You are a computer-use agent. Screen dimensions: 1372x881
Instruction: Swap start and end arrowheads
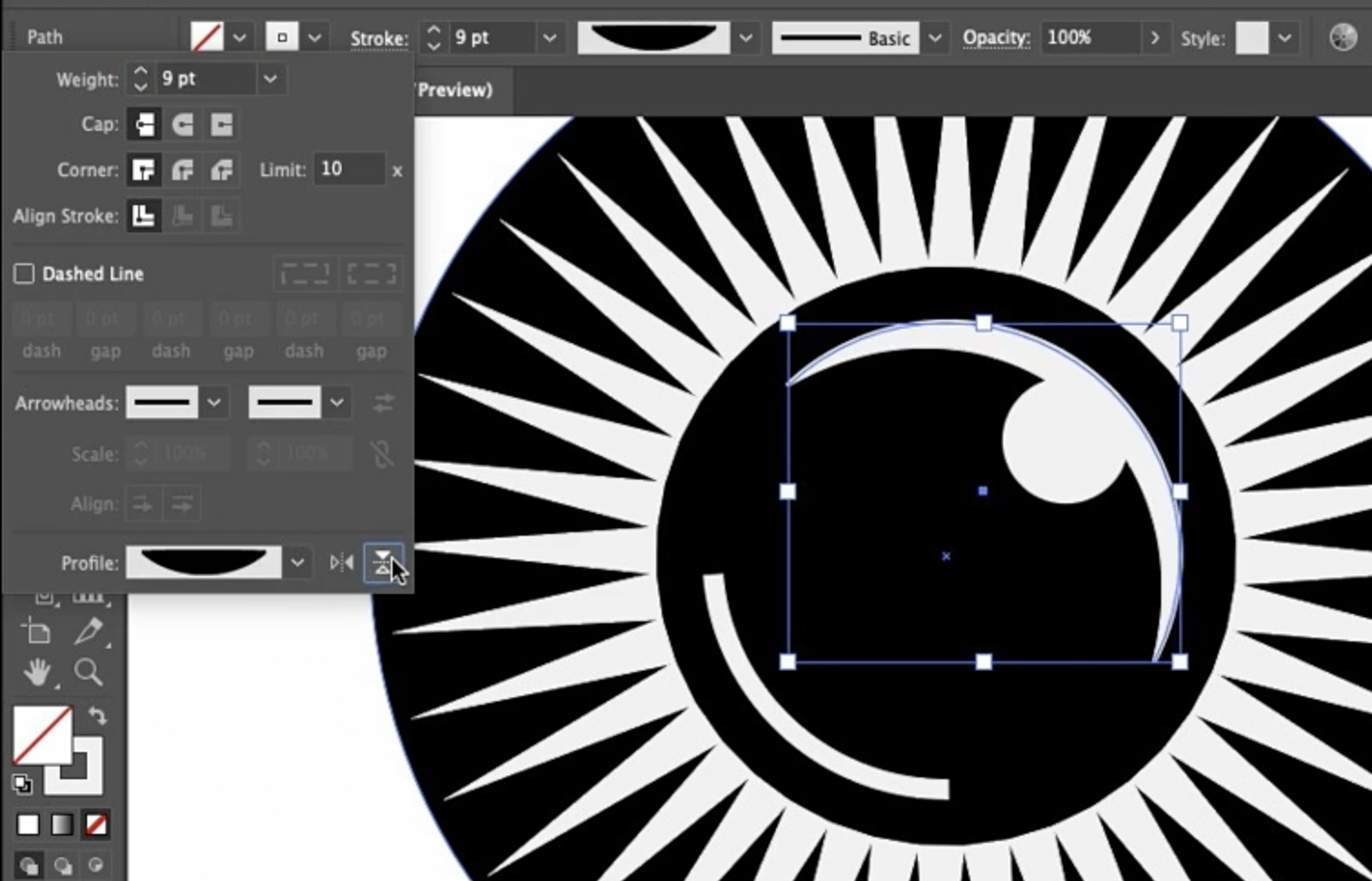click(x=383, y=402)
